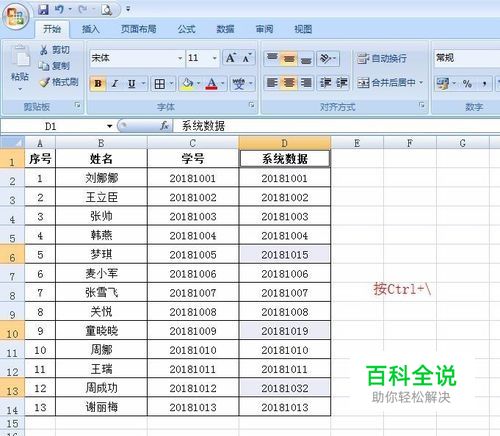Open the fill color dropdown arrow
This screenshot has width=500, height=436.
click(199, 83)
